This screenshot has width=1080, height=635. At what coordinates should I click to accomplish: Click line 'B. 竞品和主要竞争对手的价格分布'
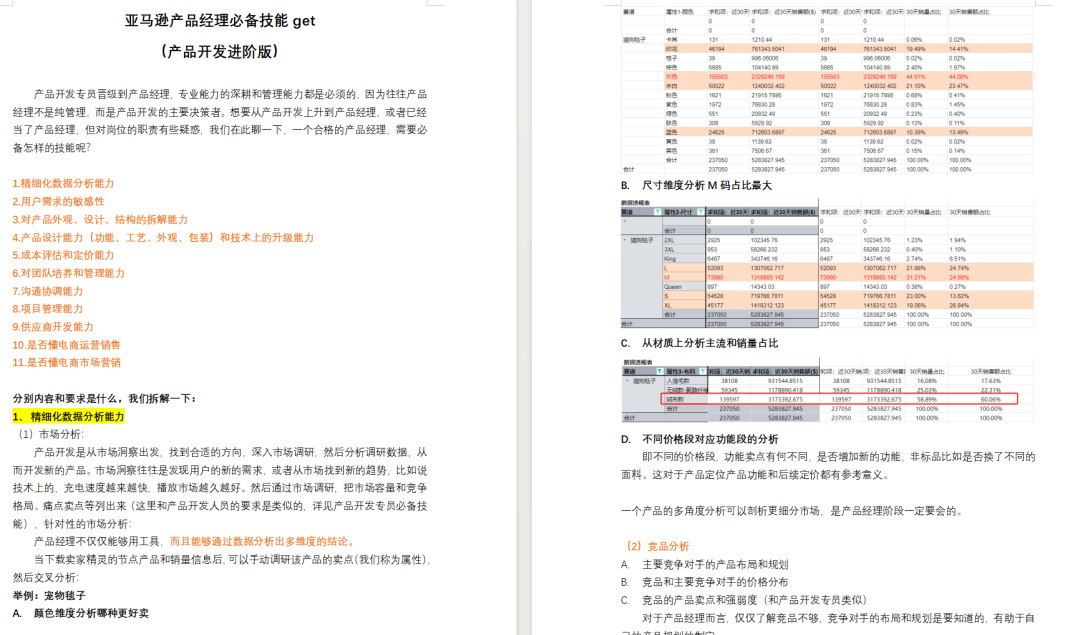click(x=705, y=582)
